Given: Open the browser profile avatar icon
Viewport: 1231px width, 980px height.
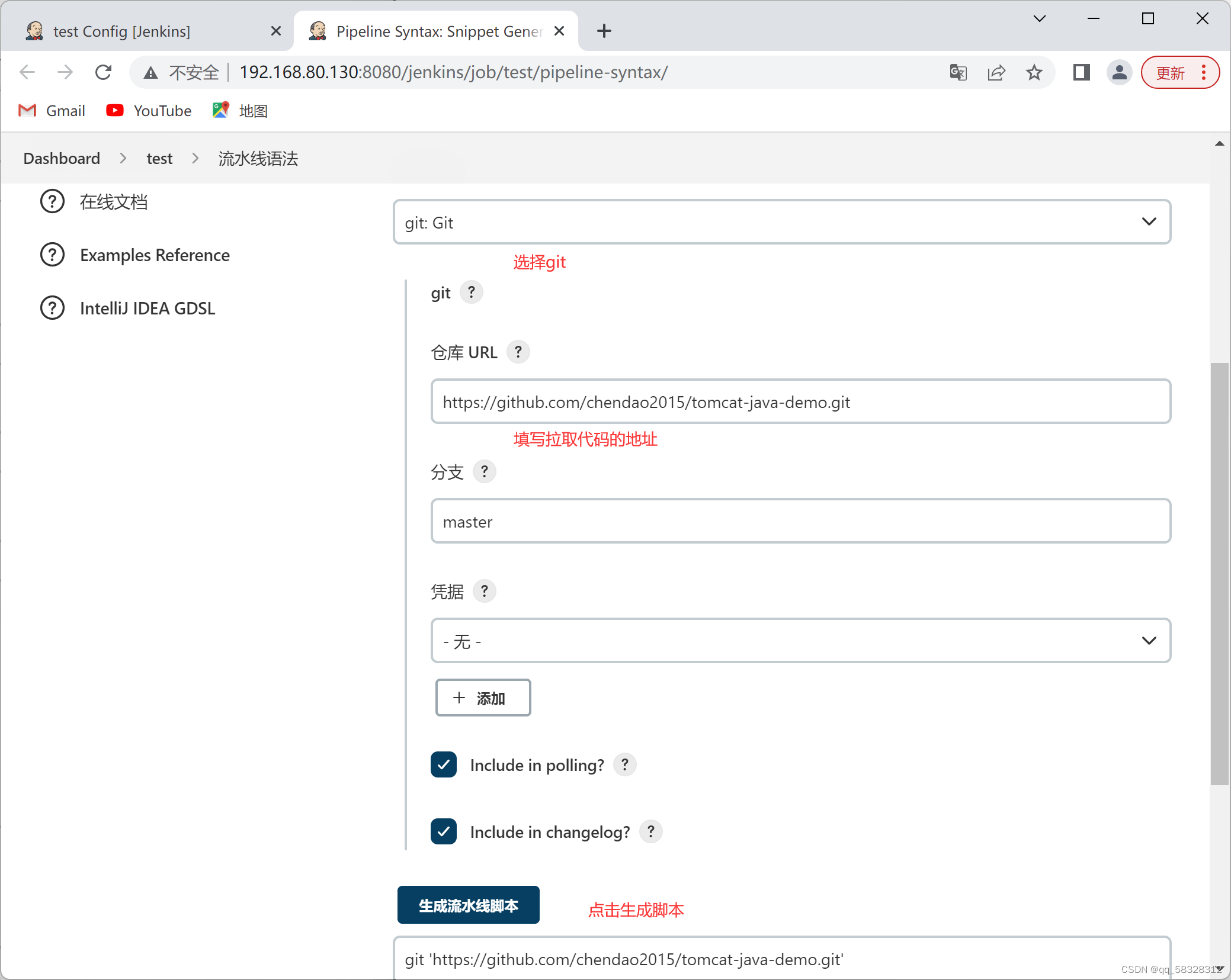Looking at the screenshot, I should pyautogui.click(x=1119, y=72).
